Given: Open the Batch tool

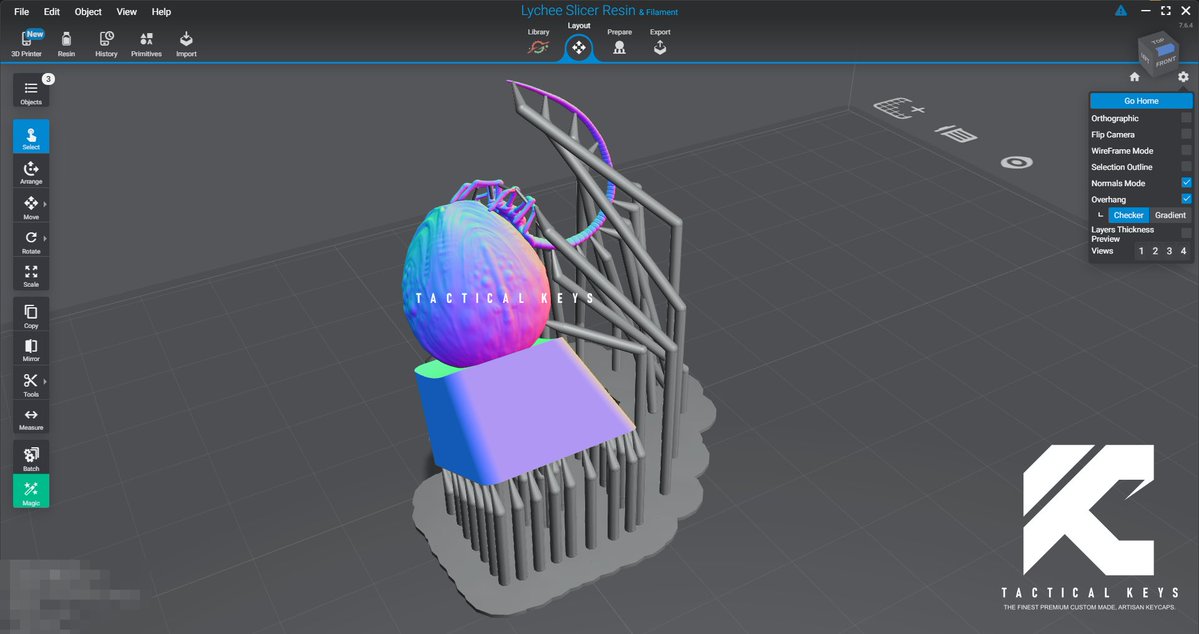Looking at the screenshot, I should [31, 457].
